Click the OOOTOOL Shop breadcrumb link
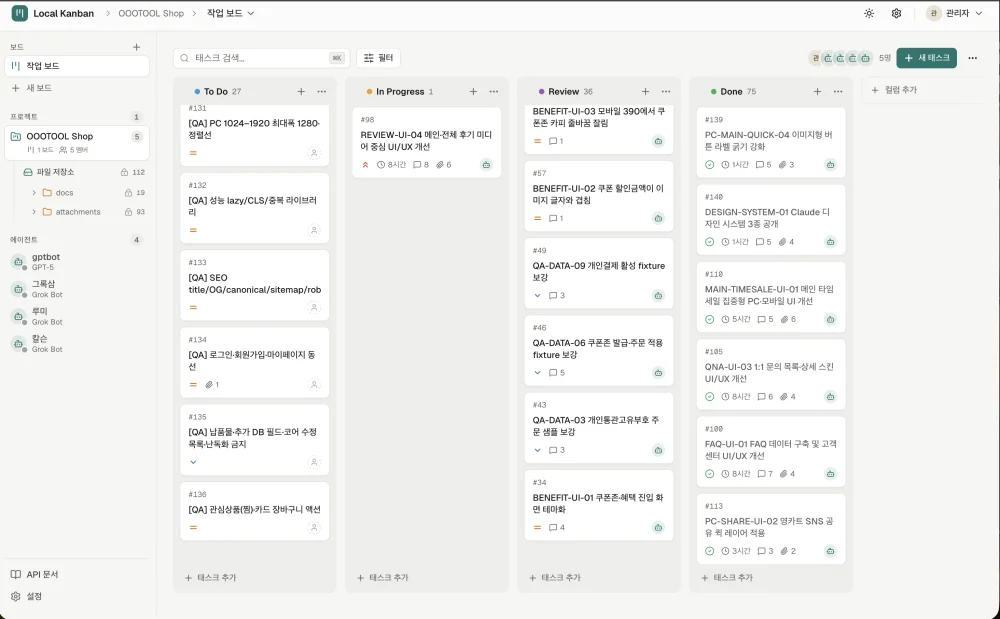1000x619 pixels. click(151, 13)
